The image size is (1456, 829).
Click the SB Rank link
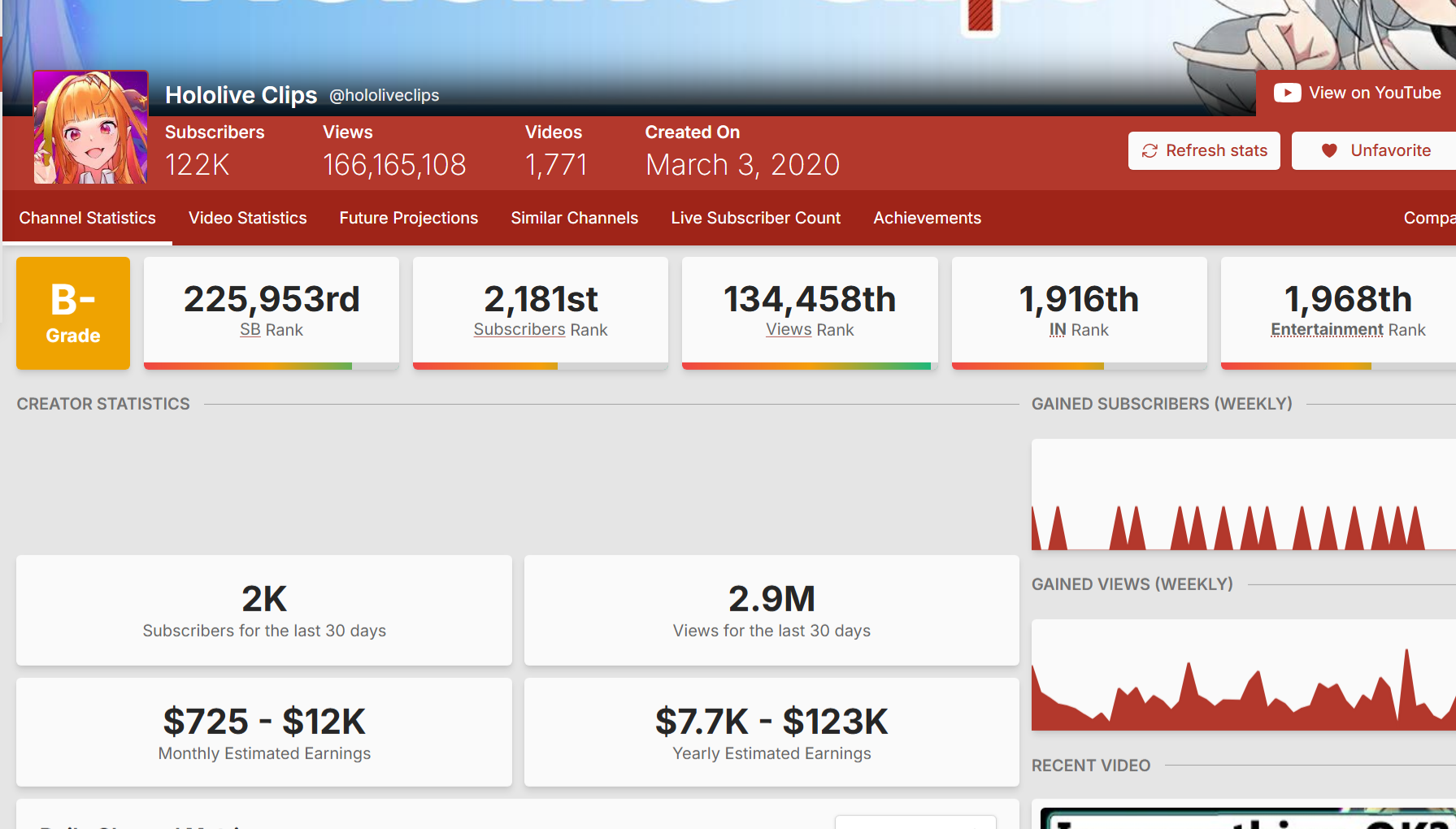[x=250, y=330]
